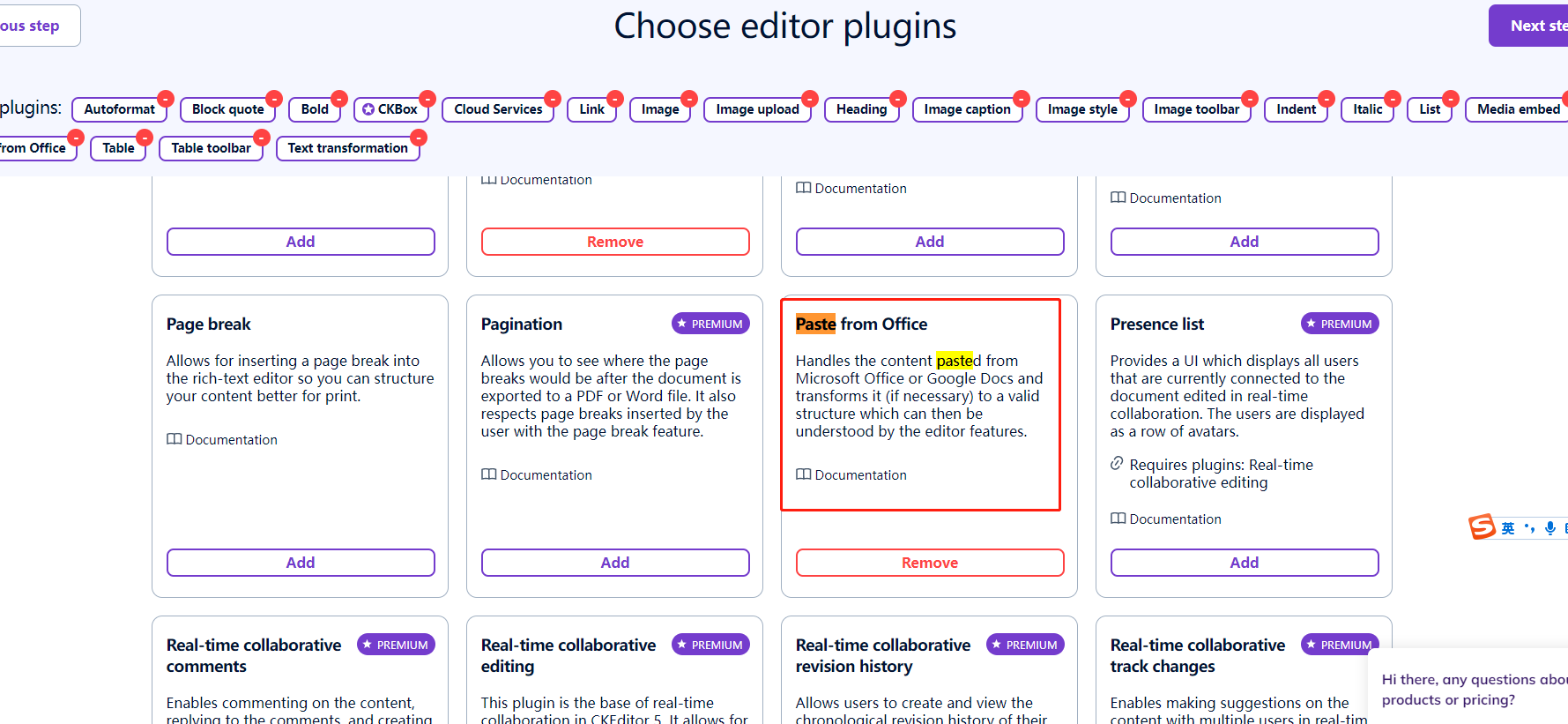Click the Media embed plugin chip

(x=1518, y=109)
